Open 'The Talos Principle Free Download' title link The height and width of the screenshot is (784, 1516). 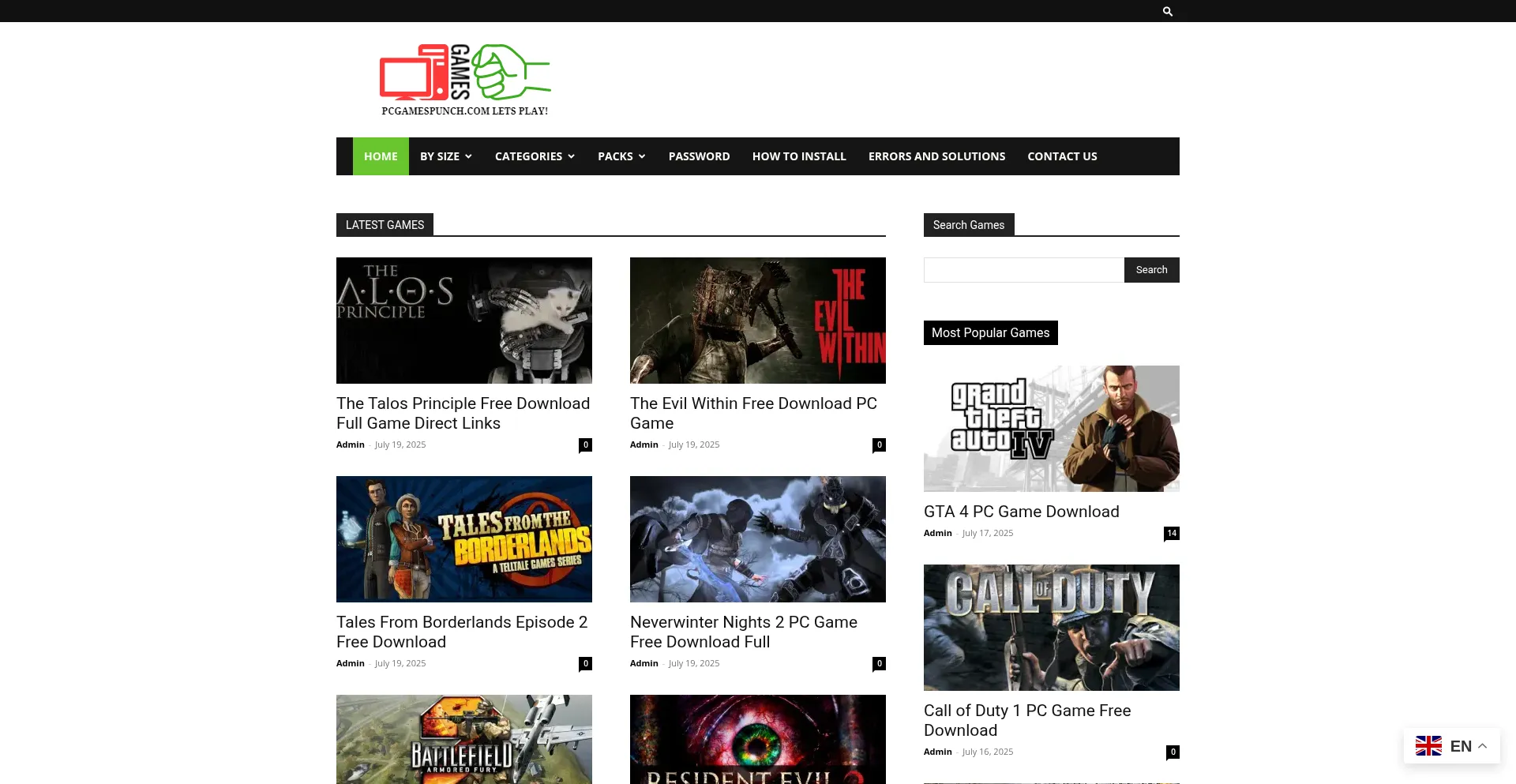[x=463, y=414]
